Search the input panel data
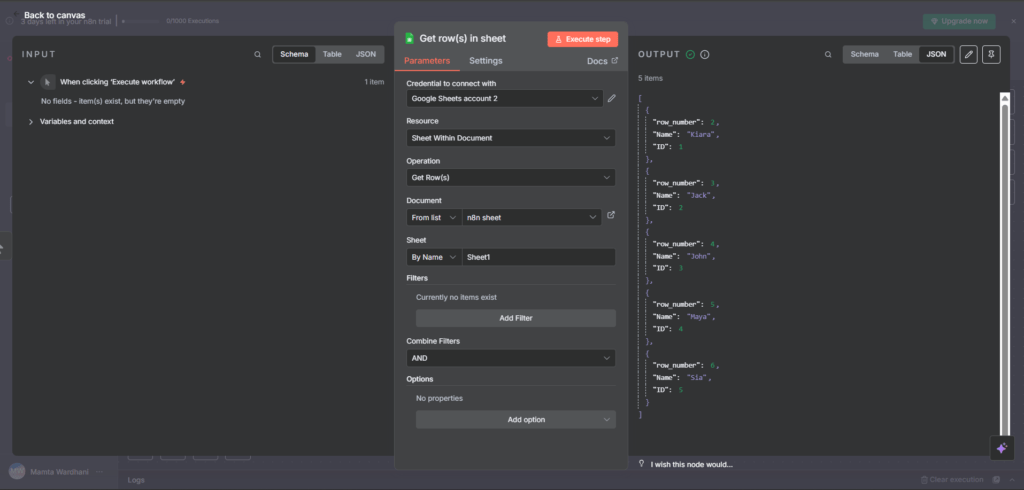Image resolution: width=1024 pixels, height=490 pixels. [257, 54]
